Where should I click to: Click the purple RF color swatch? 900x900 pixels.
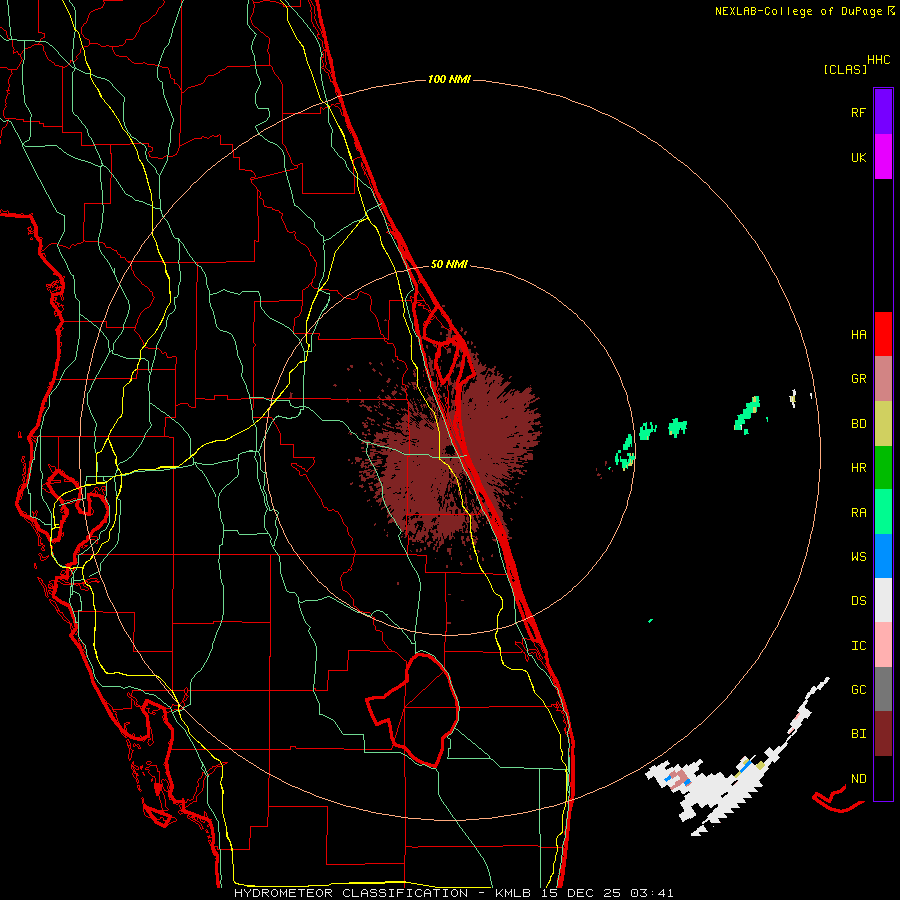coord(883,112)
